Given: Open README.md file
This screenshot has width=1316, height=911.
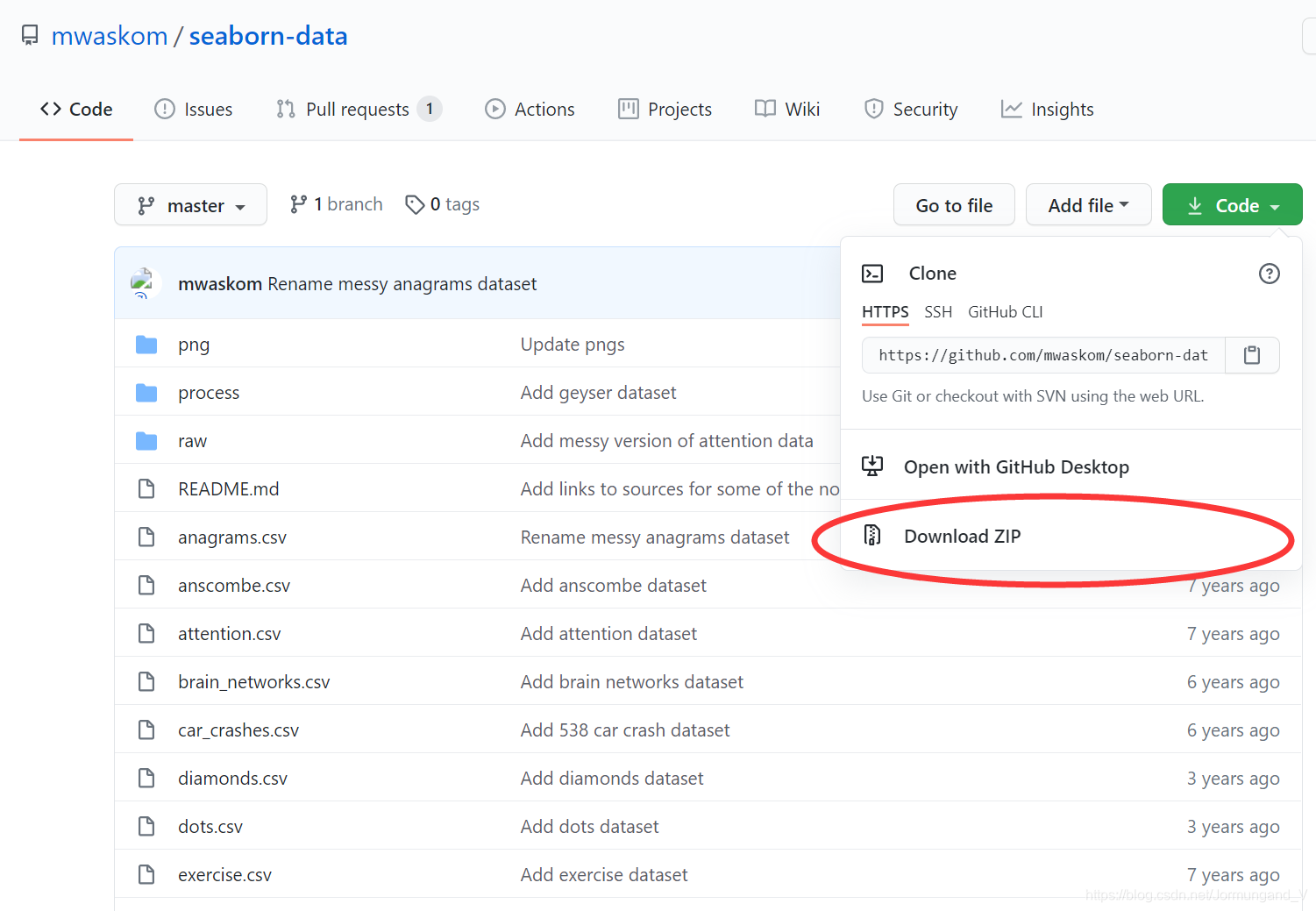Looking at the screenshot, I should pyautogui.click(x=229, y=489).
